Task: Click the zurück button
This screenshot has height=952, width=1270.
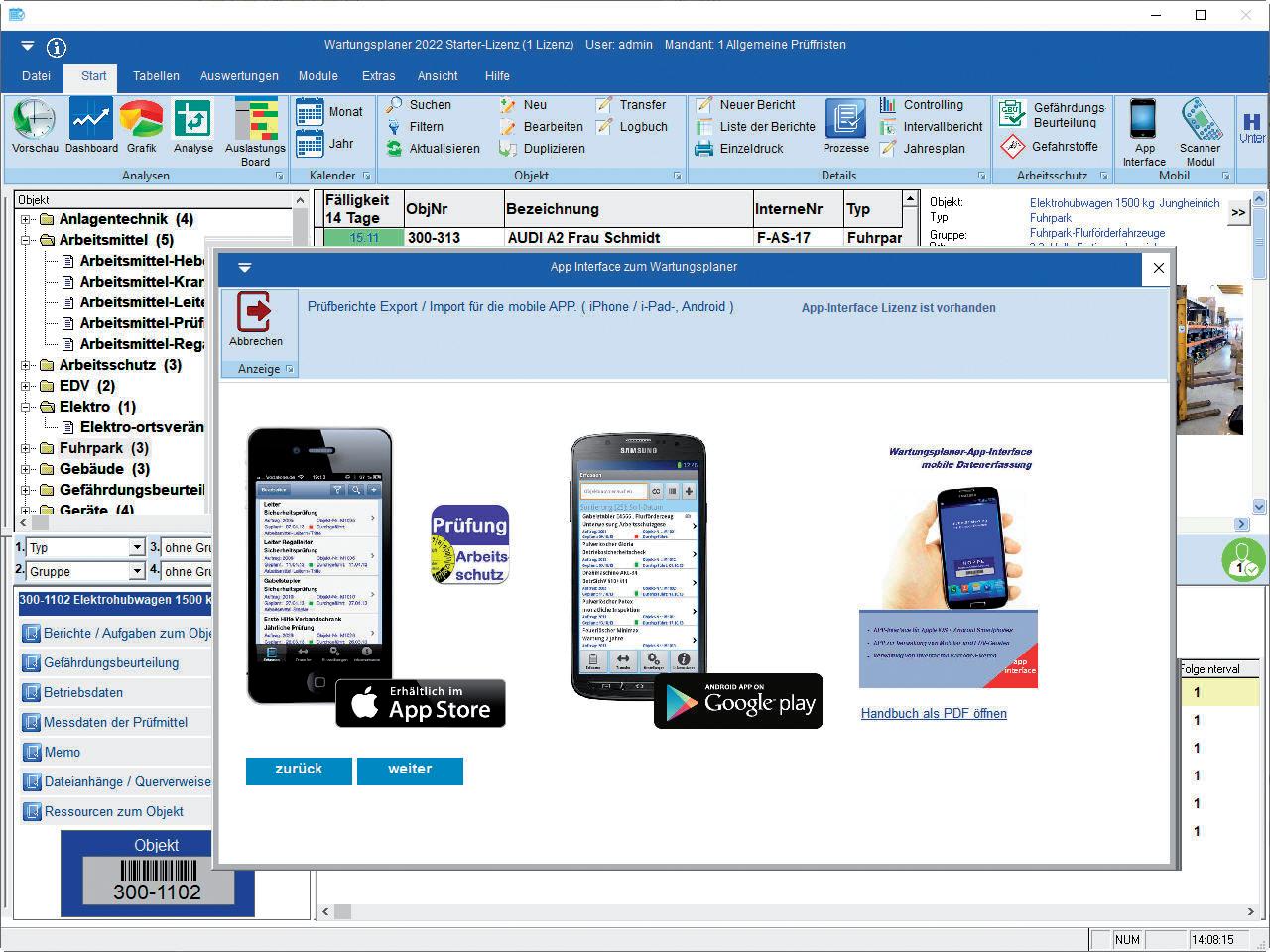Action: 299,771
